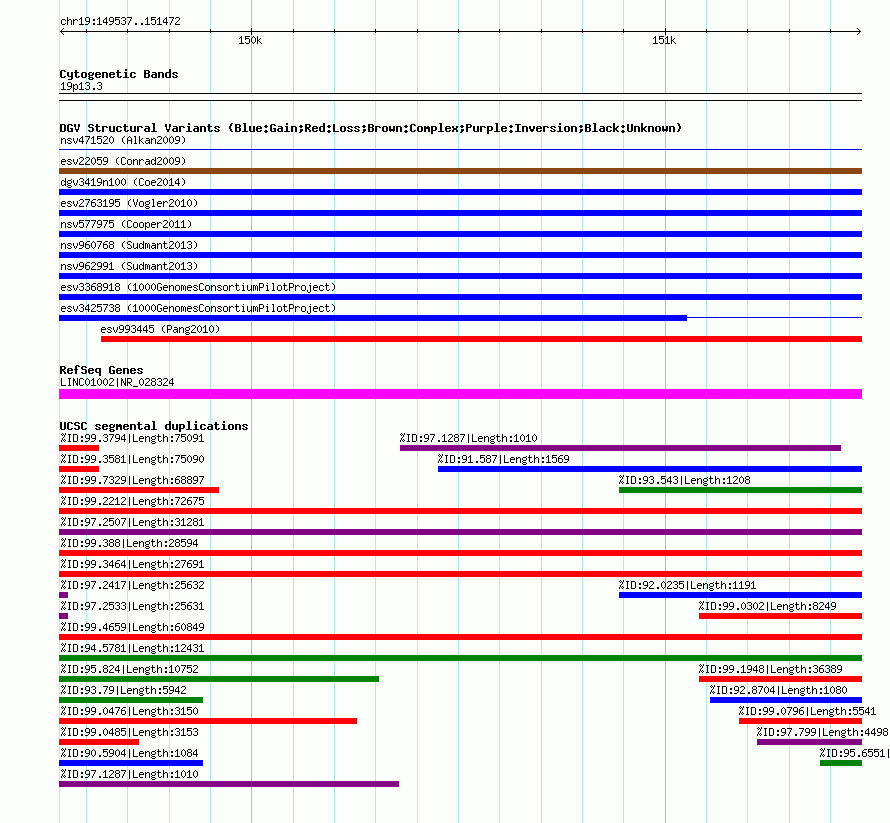
Task: Select variant nsv471520 (Alkan2009) label
Action: click(x=123, y=140)
